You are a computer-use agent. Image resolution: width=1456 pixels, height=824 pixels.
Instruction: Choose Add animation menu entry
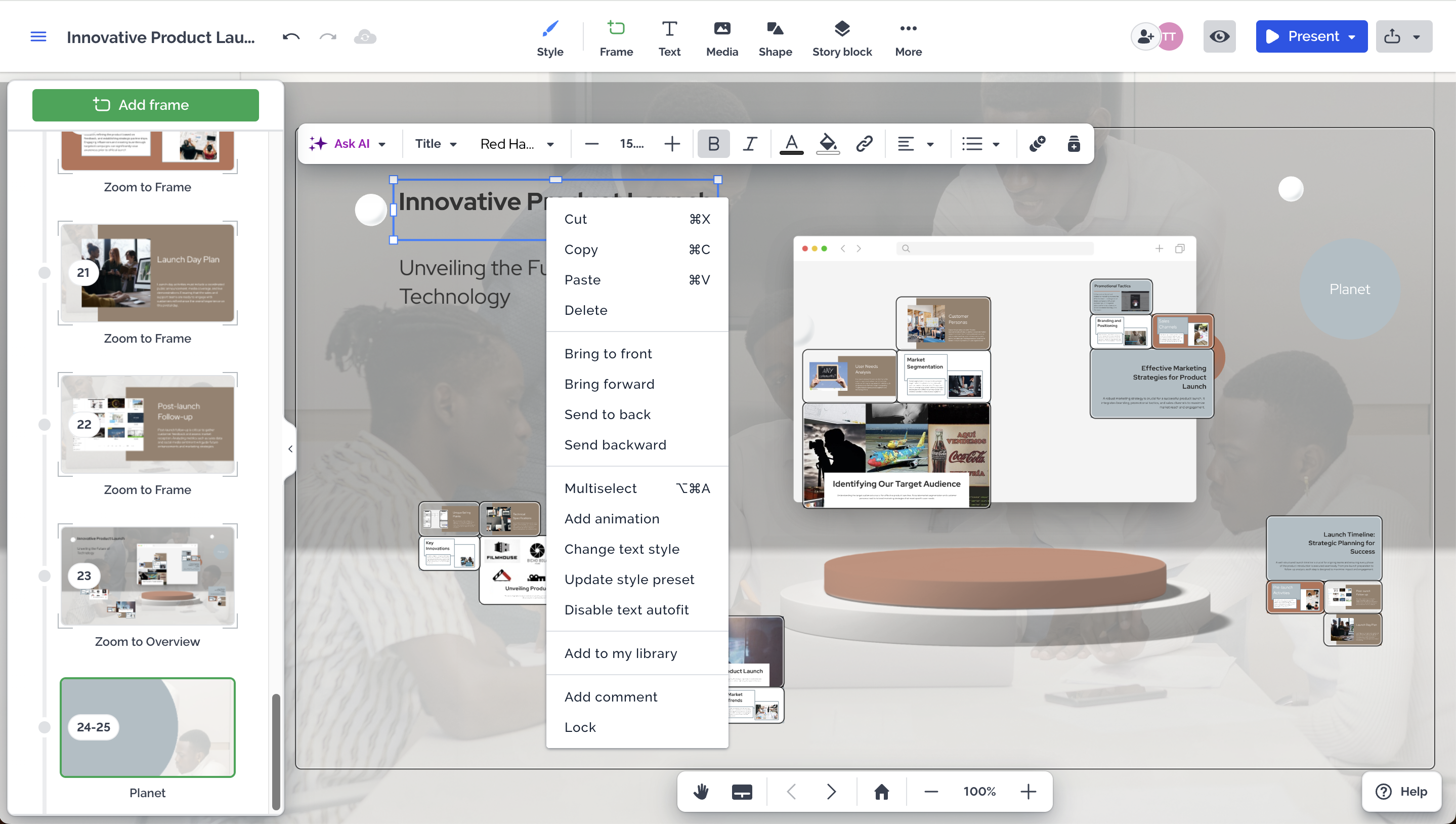[x=637, y=519]
